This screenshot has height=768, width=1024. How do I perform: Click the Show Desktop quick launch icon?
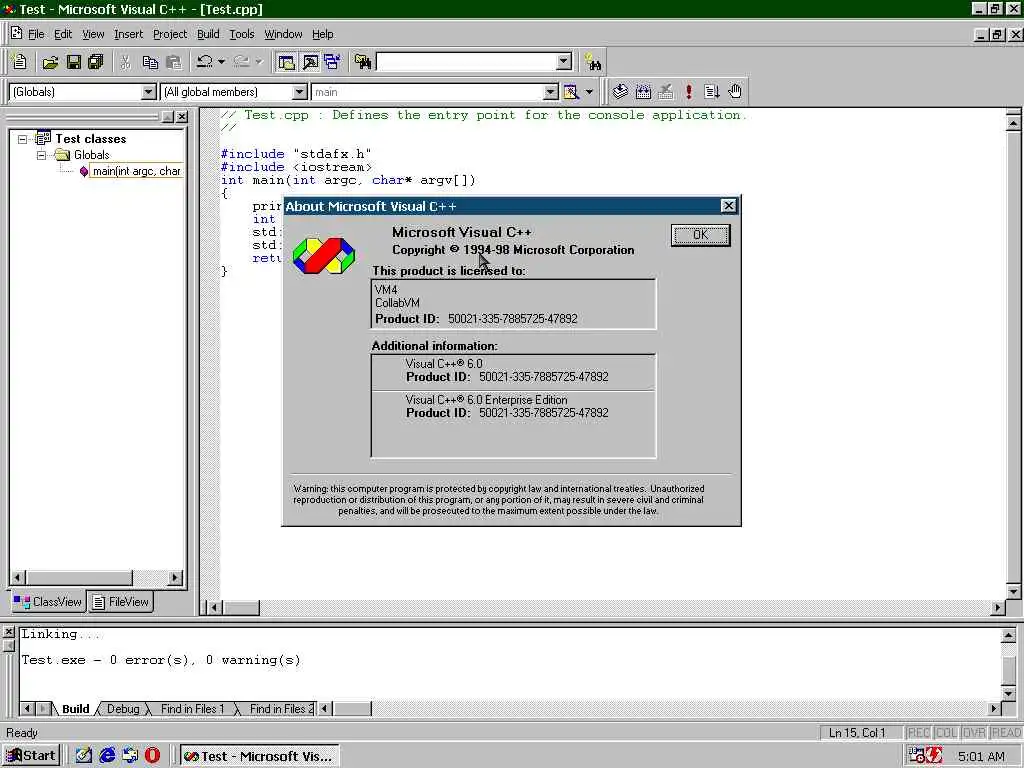point(84,756)
